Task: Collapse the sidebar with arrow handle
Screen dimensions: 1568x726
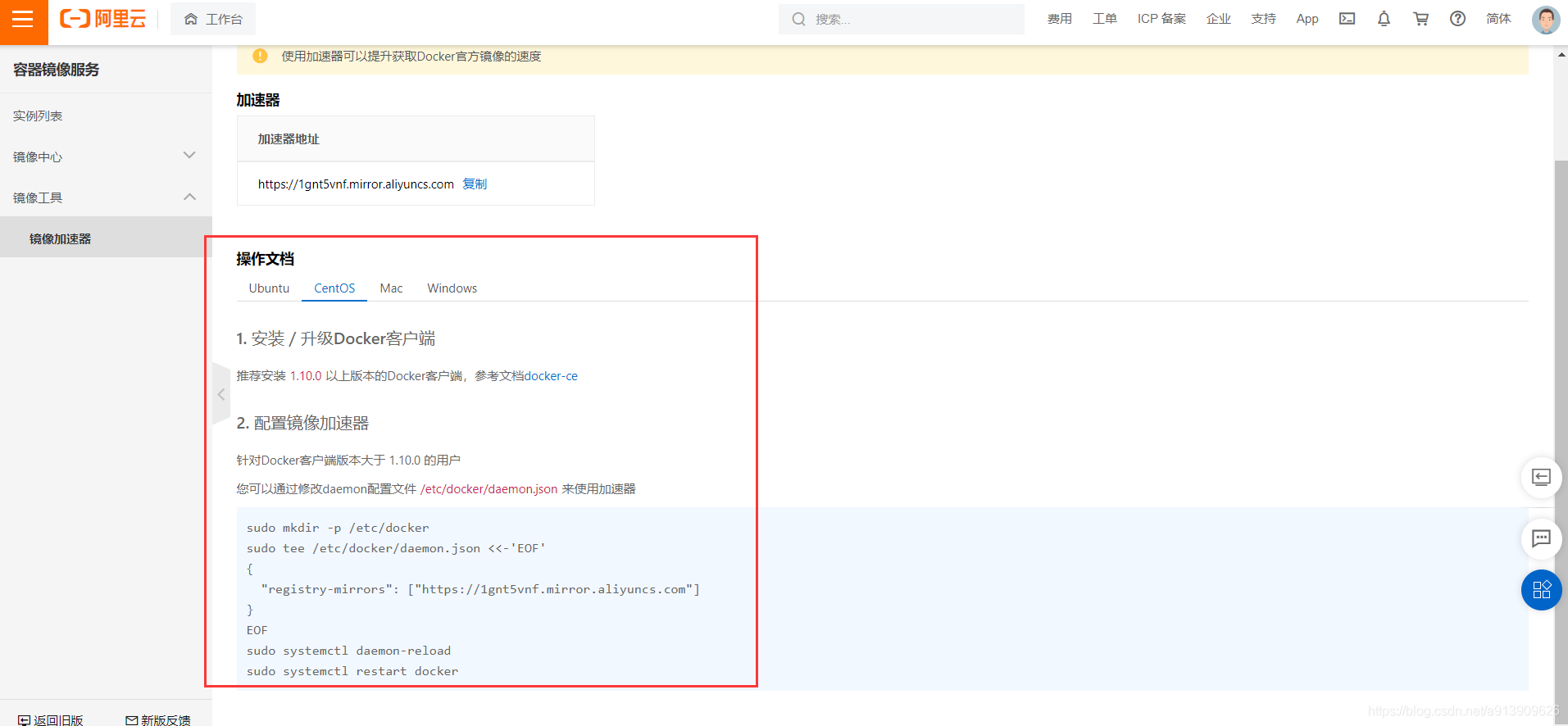Action: (221, 394)
